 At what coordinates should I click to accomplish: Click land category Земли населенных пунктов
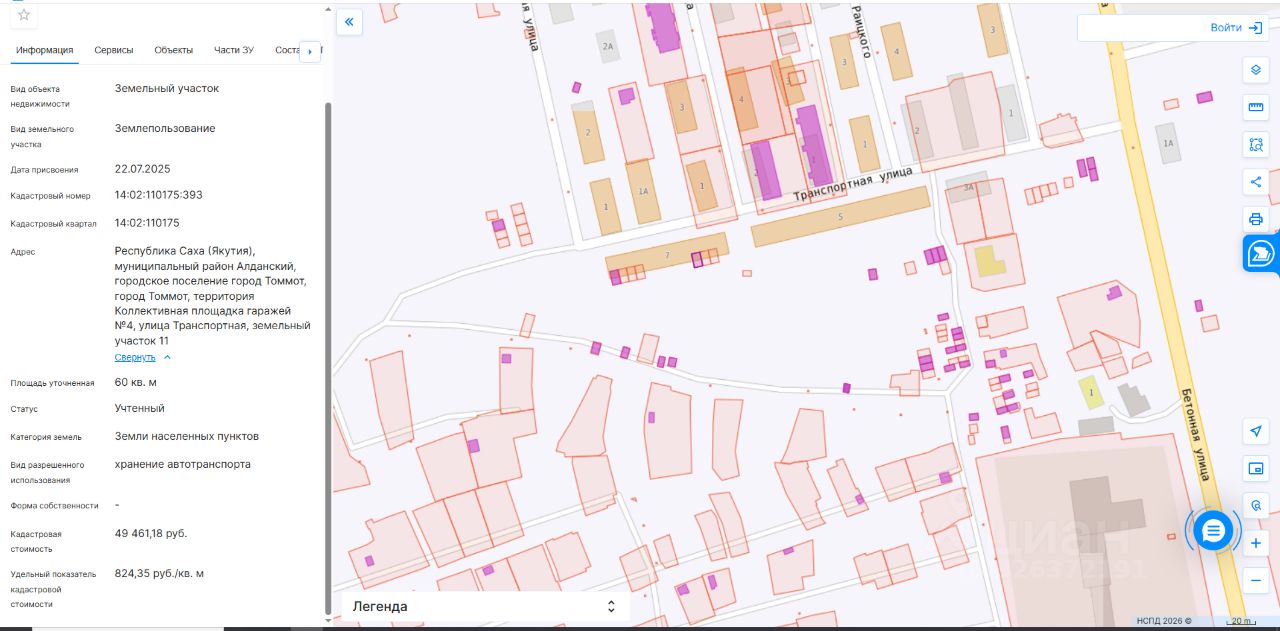tap(187, 437)
